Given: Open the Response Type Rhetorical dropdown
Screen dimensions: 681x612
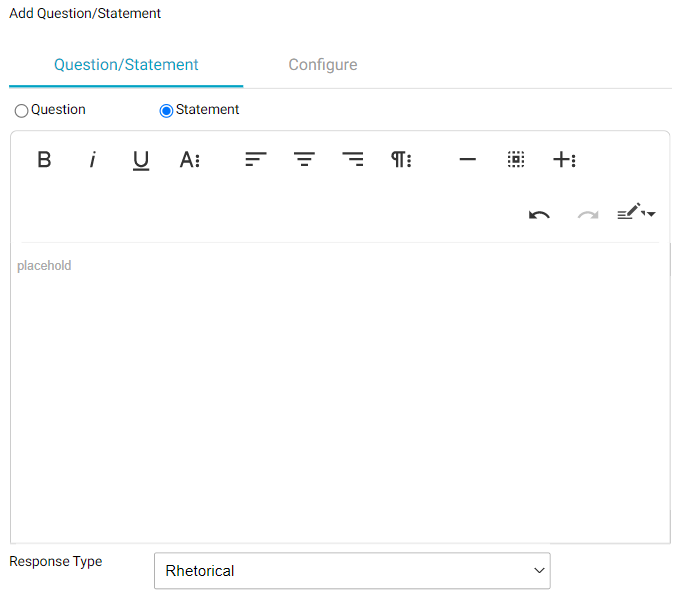Looking at the screenshot, I should coord(352,571).
